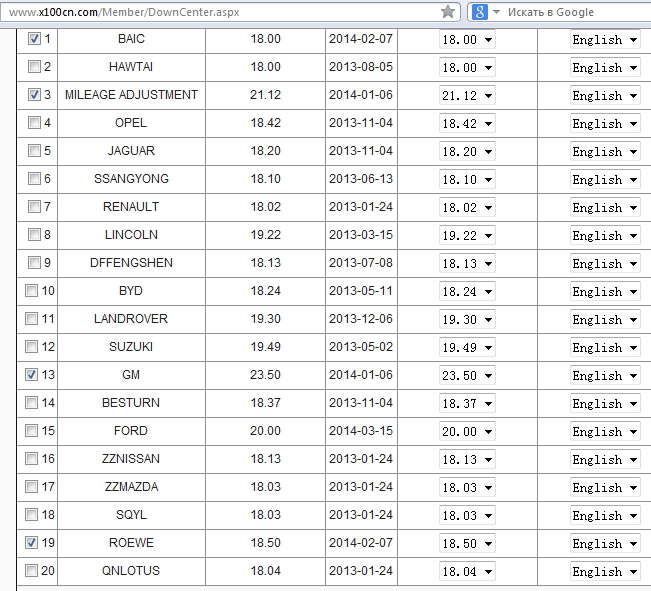Open Google search engine icon selector

point(480,12)
